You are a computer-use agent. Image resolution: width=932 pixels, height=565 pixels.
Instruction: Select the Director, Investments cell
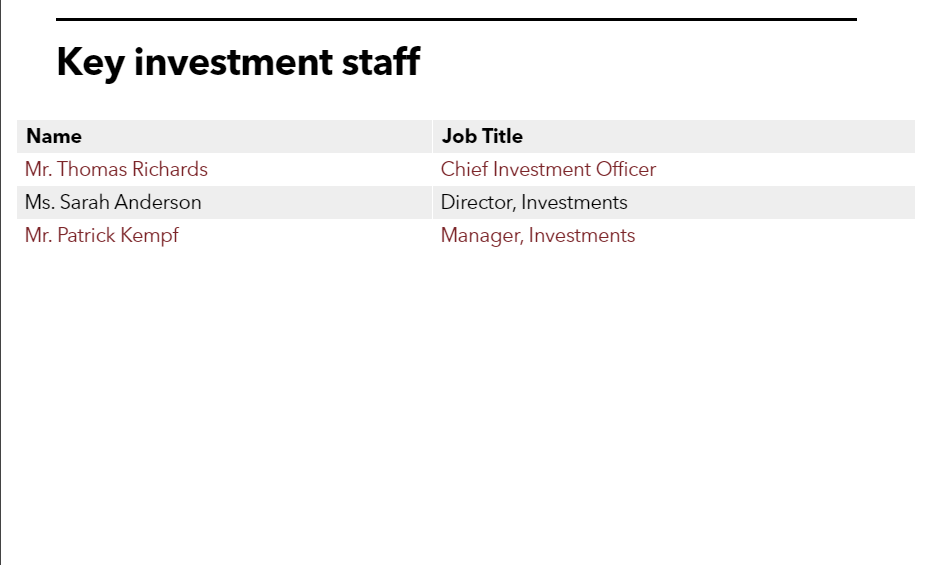click(673, 203)
